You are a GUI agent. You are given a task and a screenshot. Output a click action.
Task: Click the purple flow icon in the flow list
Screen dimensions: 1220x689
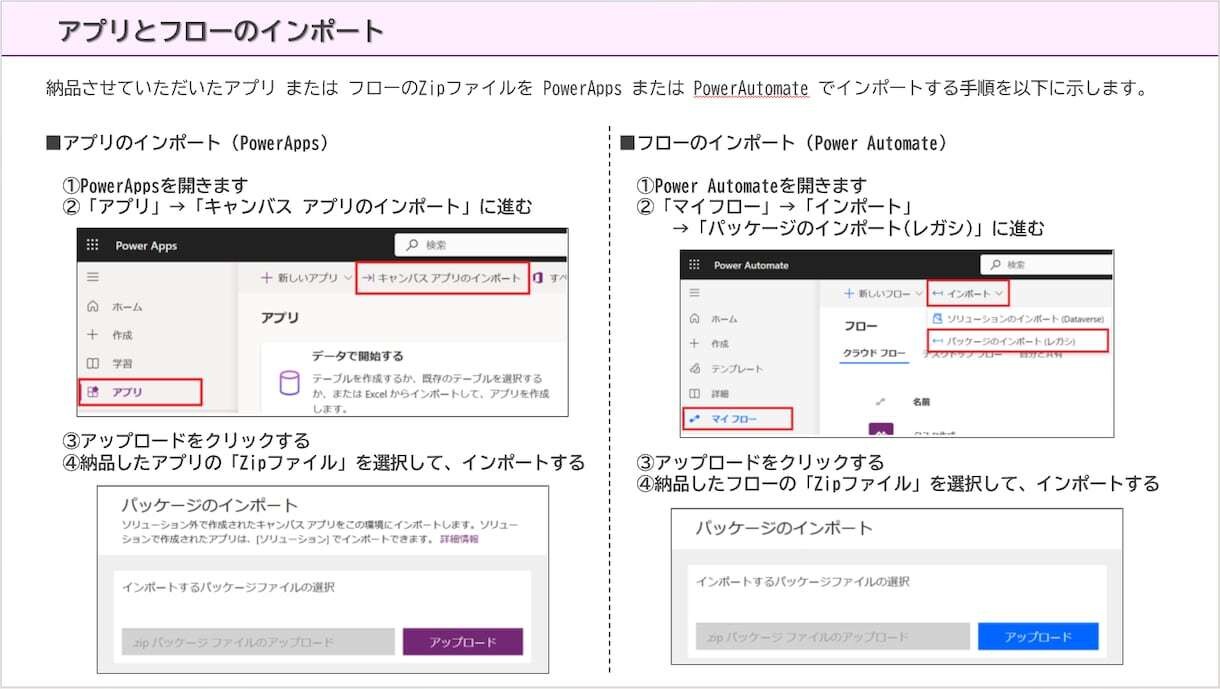tap(881, 430)
